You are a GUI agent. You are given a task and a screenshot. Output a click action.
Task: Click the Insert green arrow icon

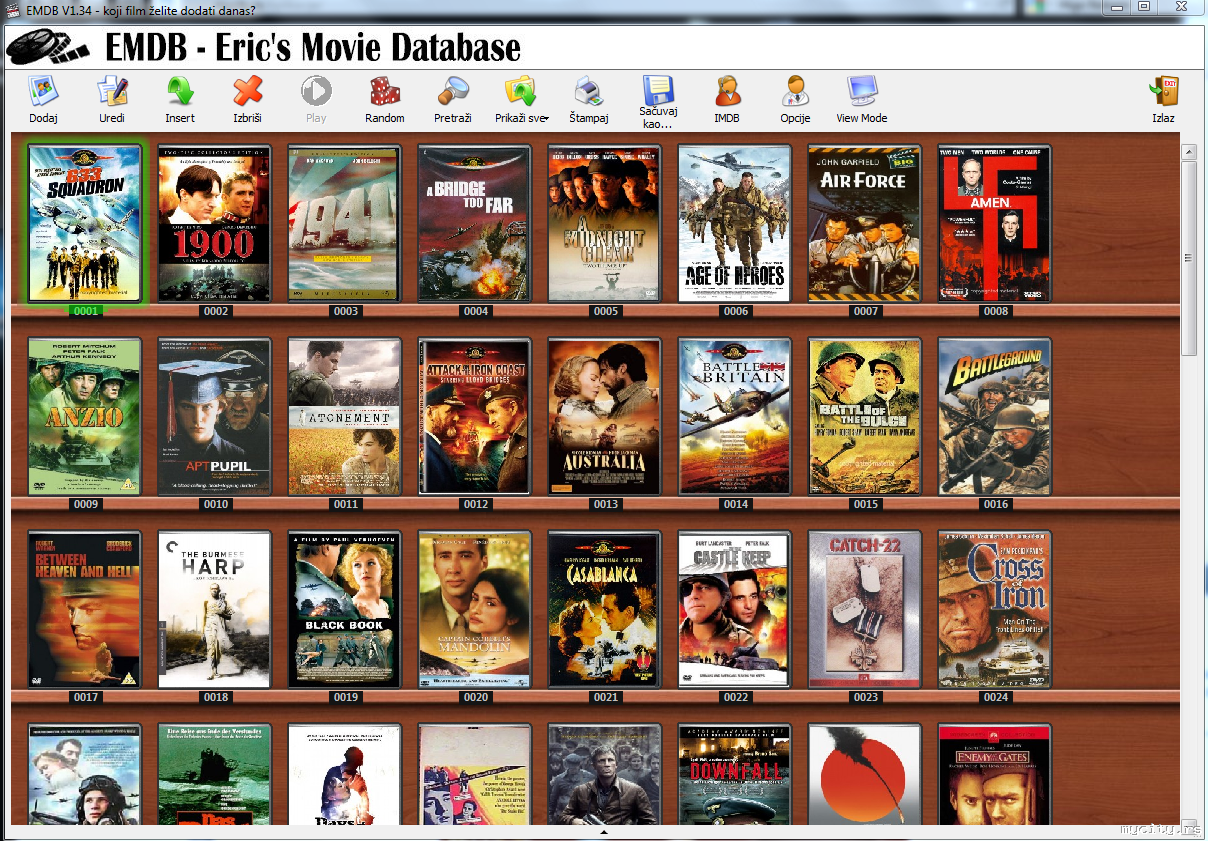click(x=180, y=91)
